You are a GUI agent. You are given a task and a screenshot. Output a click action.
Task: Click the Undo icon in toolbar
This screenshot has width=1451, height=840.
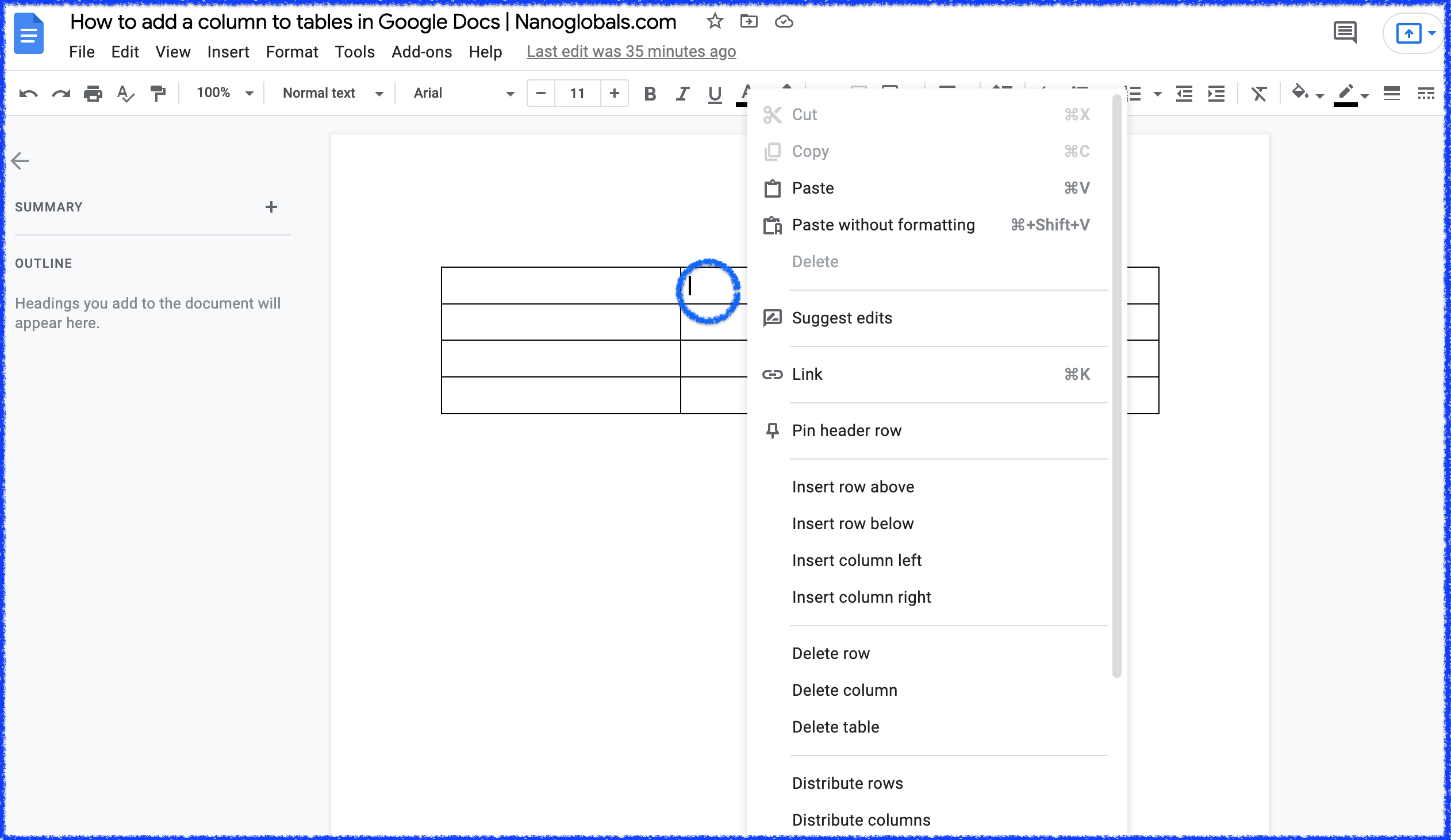tap(27, 93)
